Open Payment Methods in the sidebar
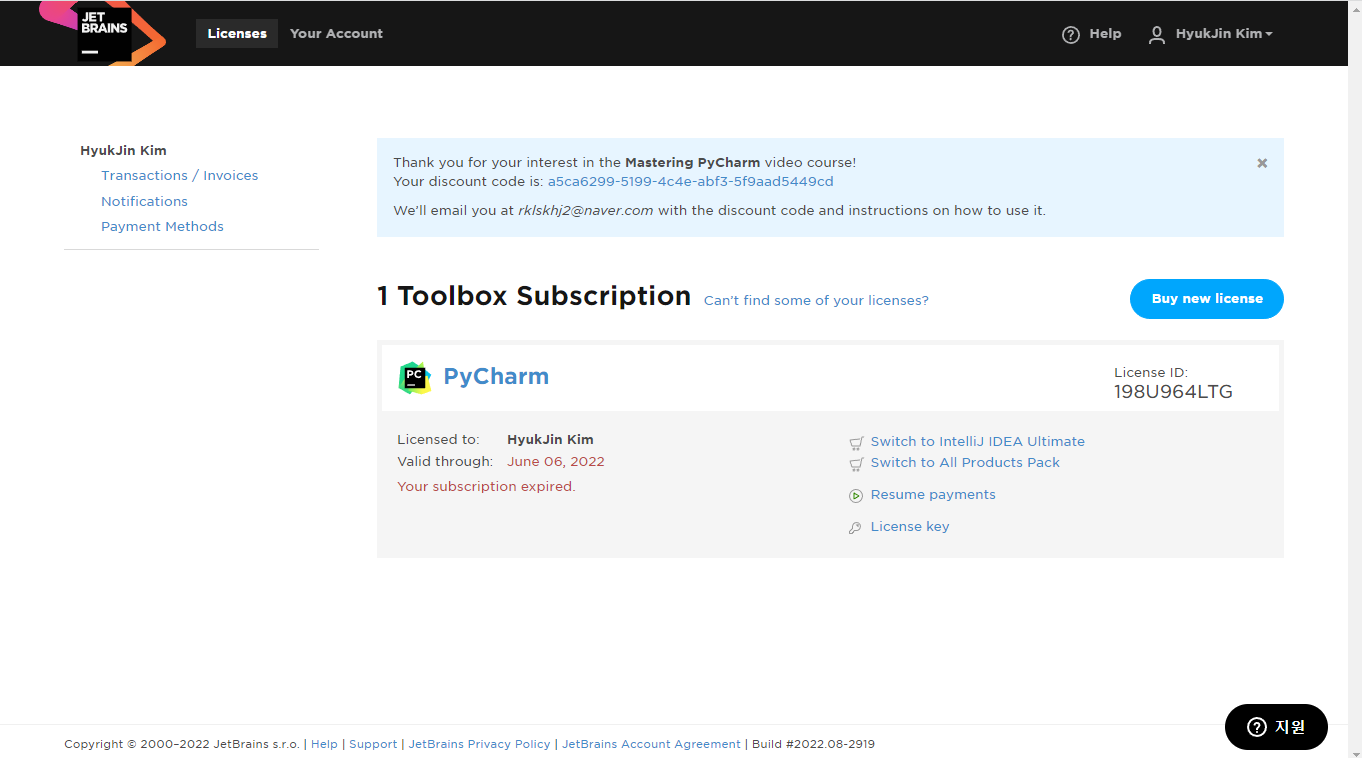This screenshot has width=1362, height=758. coord(162,227)
